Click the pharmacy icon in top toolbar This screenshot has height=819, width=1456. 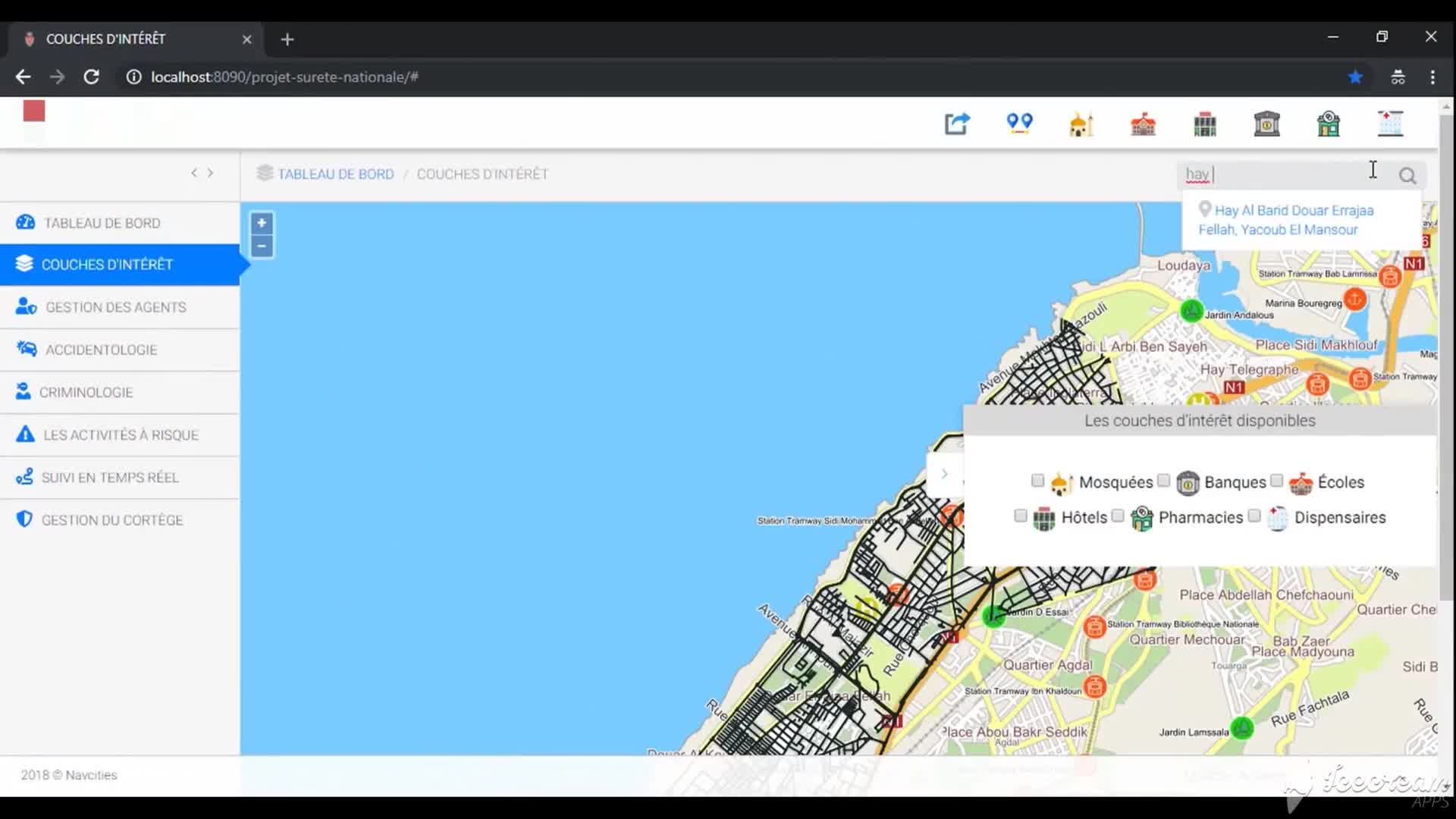click(1329, 124)
